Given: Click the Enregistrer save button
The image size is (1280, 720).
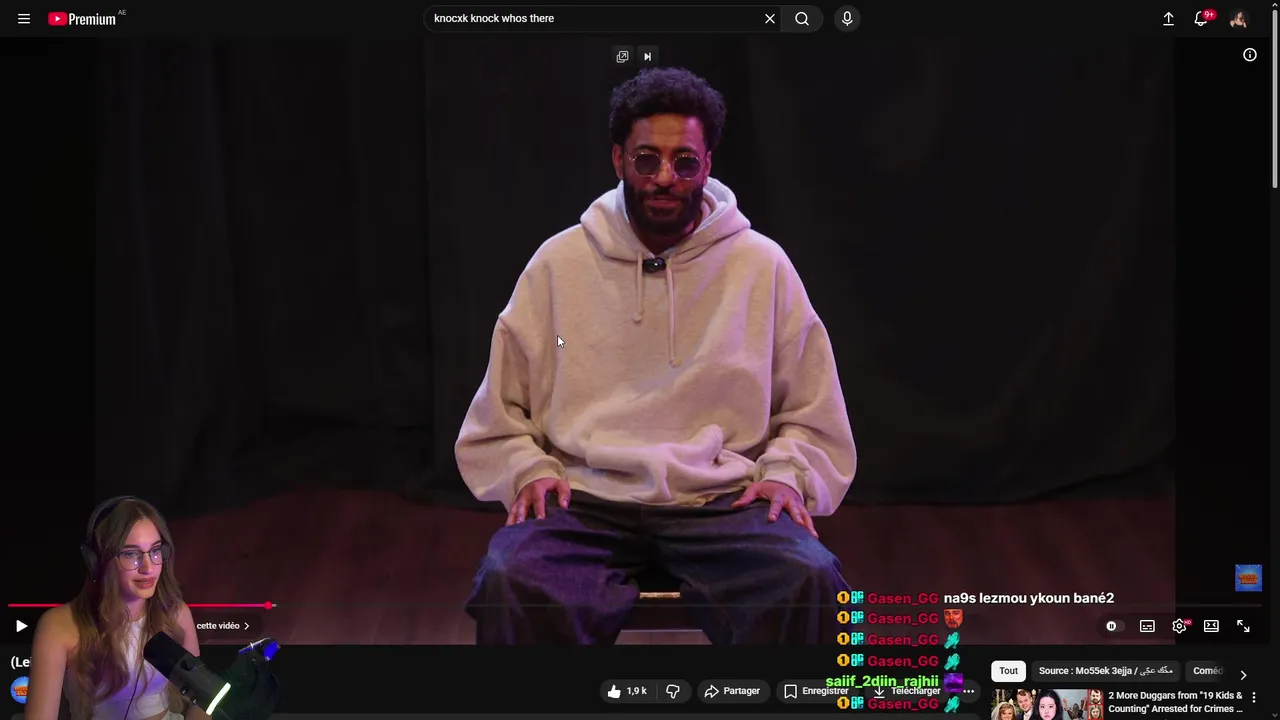Looking at the screenshot, I should [x=816, y=691].
